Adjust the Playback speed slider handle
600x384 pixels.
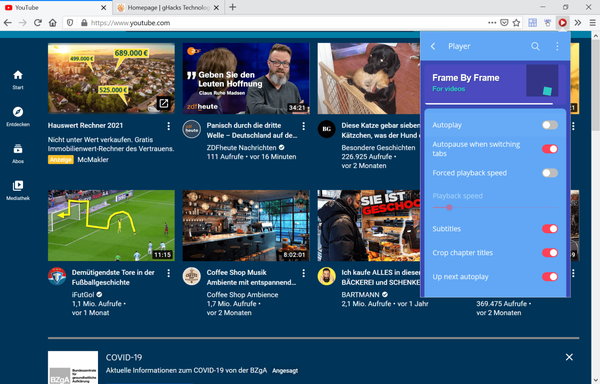tap(449, 207)
